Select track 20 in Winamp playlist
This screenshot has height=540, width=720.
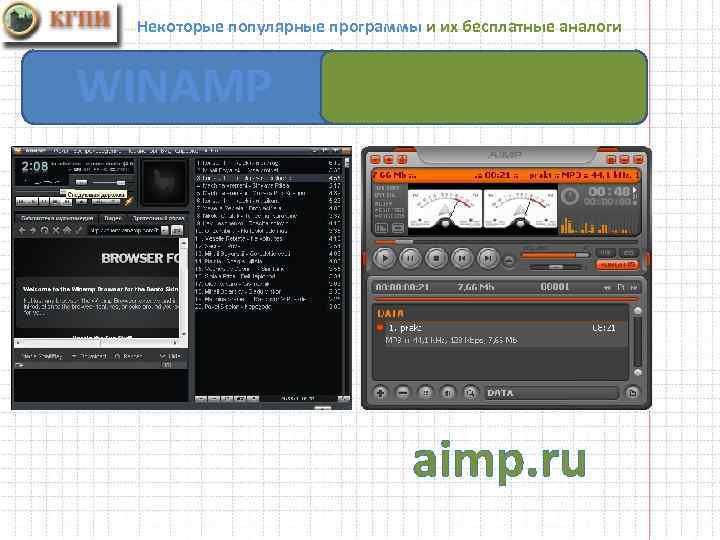(x=268, y=306)
